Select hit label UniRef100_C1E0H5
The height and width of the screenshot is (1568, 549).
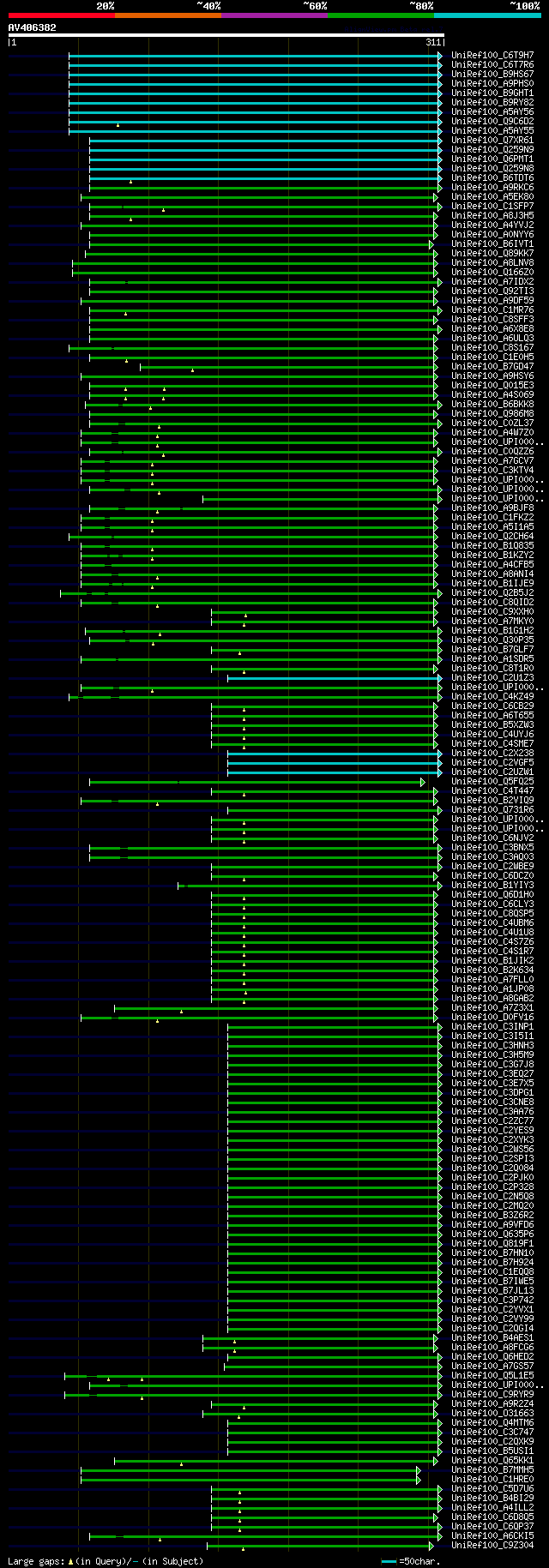tap(492, 357)
